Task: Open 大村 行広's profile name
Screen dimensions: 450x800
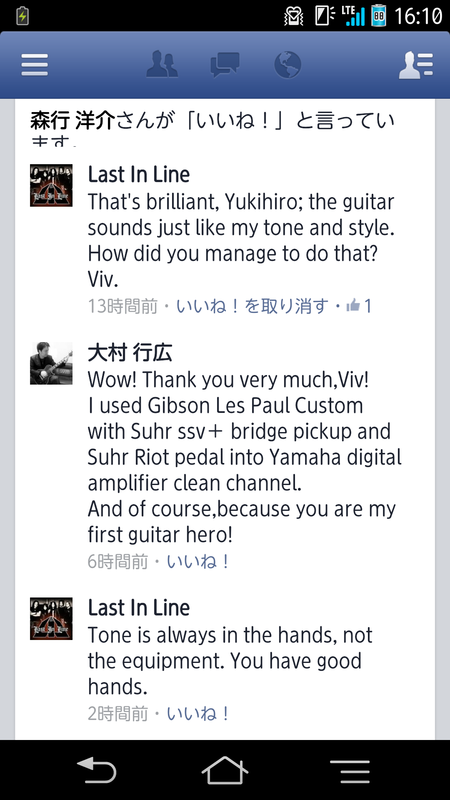Action: (x=130, y=353)
